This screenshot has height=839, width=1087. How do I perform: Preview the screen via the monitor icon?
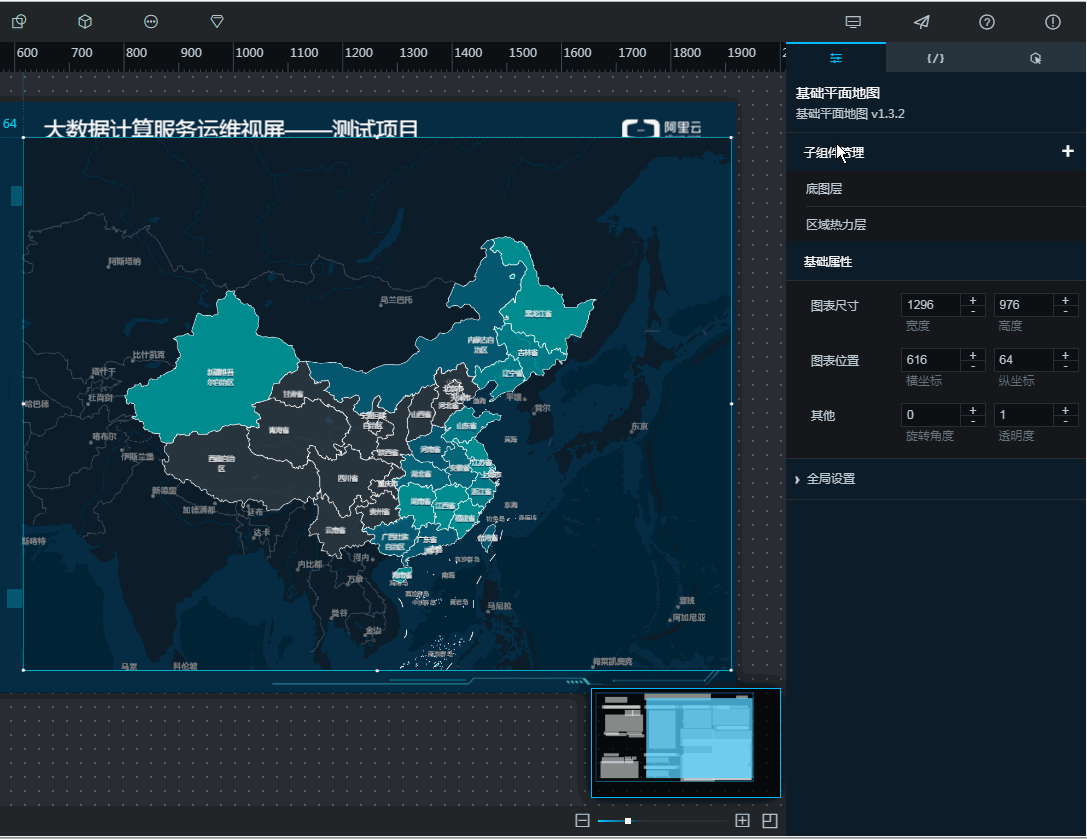855,22
